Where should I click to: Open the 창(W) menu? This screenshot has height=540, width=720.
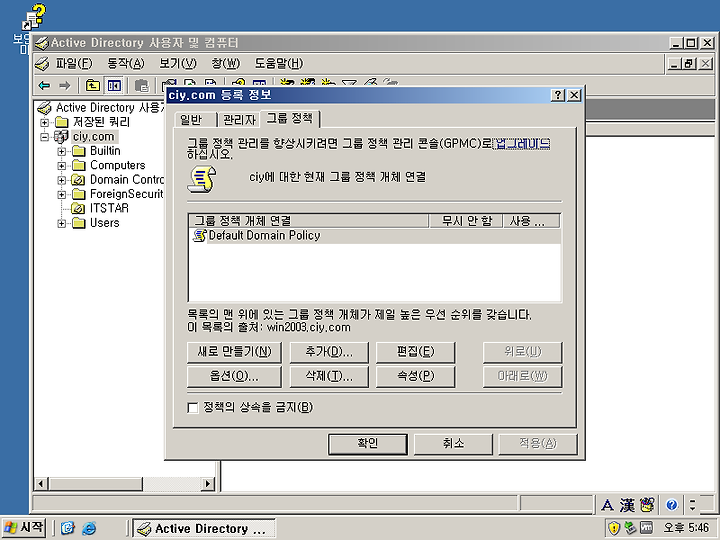225,63
